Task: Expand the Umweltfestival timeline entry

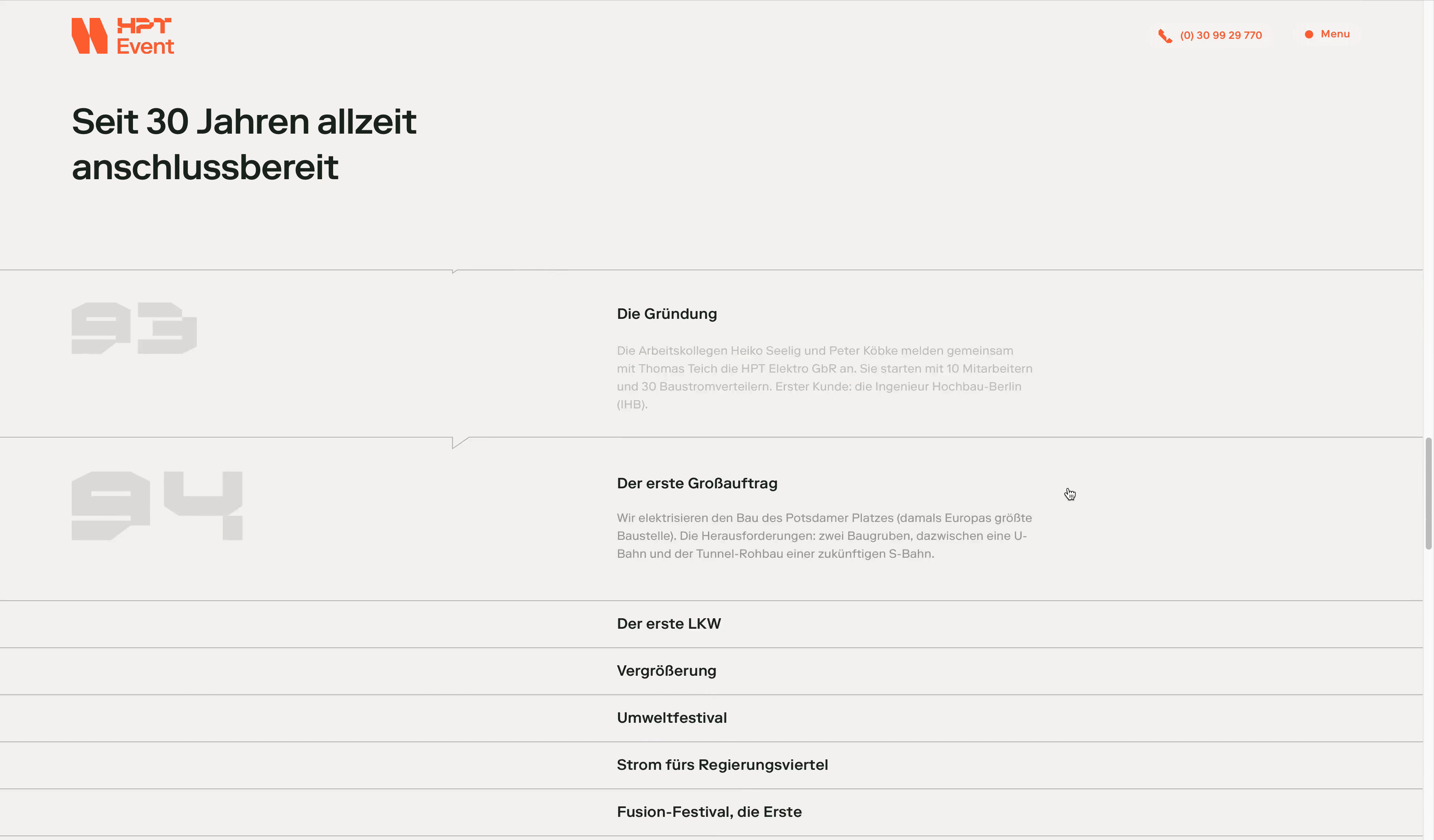Action: (x=671, y=718)
